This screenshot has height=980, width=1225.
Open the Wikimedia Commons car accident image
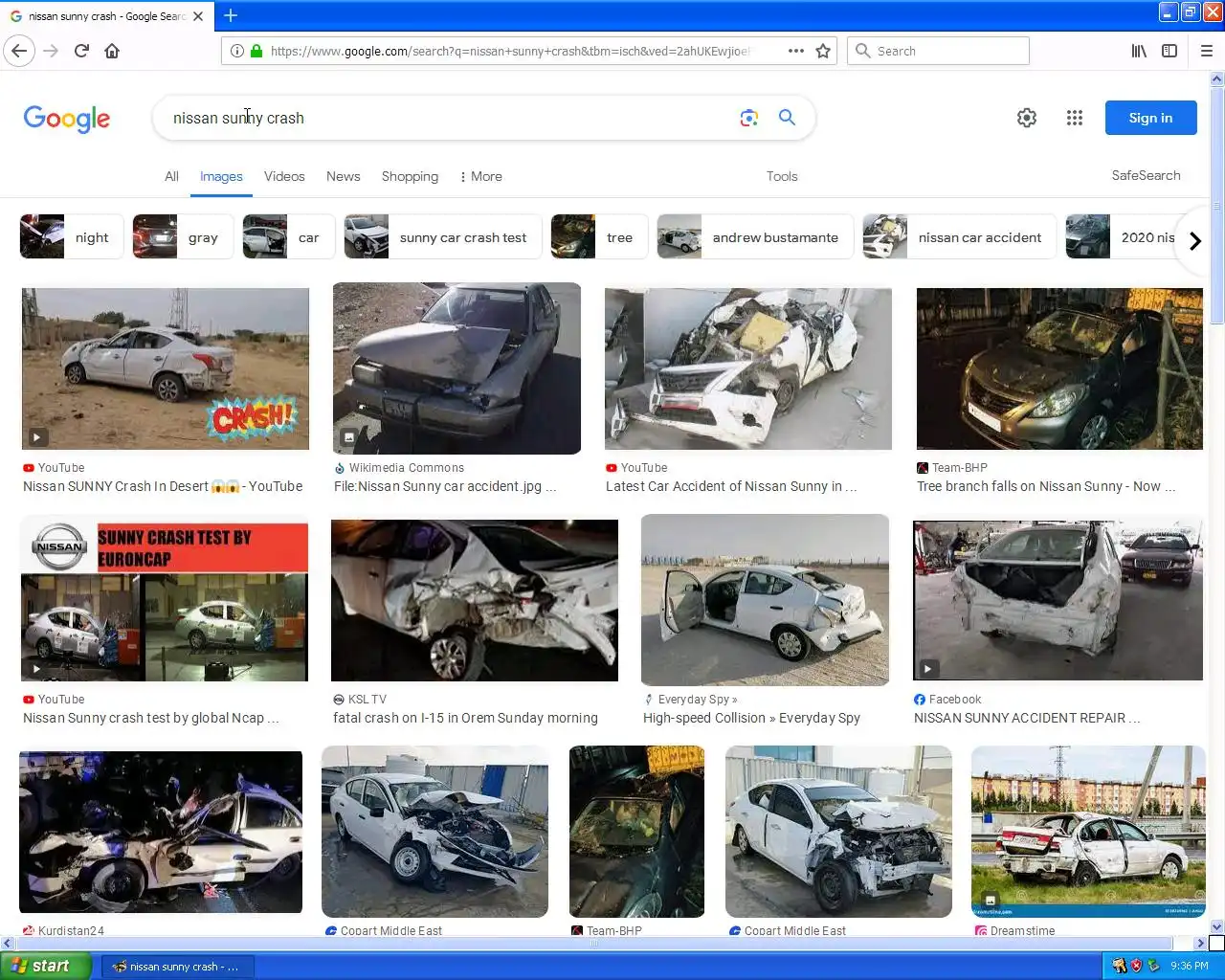[457, 368]
